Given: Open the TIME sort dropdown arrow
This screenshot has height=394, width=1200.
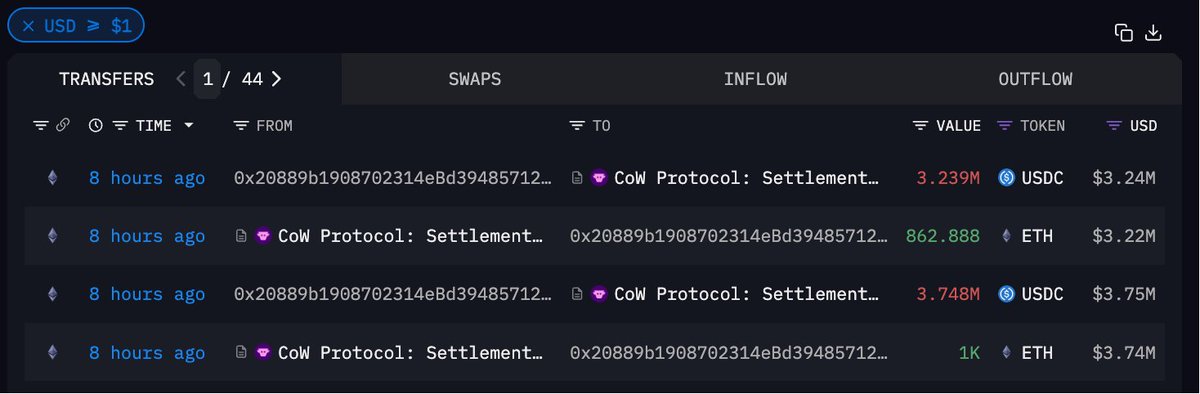Looking at the screenshot, I should click(x=189, y=126).
